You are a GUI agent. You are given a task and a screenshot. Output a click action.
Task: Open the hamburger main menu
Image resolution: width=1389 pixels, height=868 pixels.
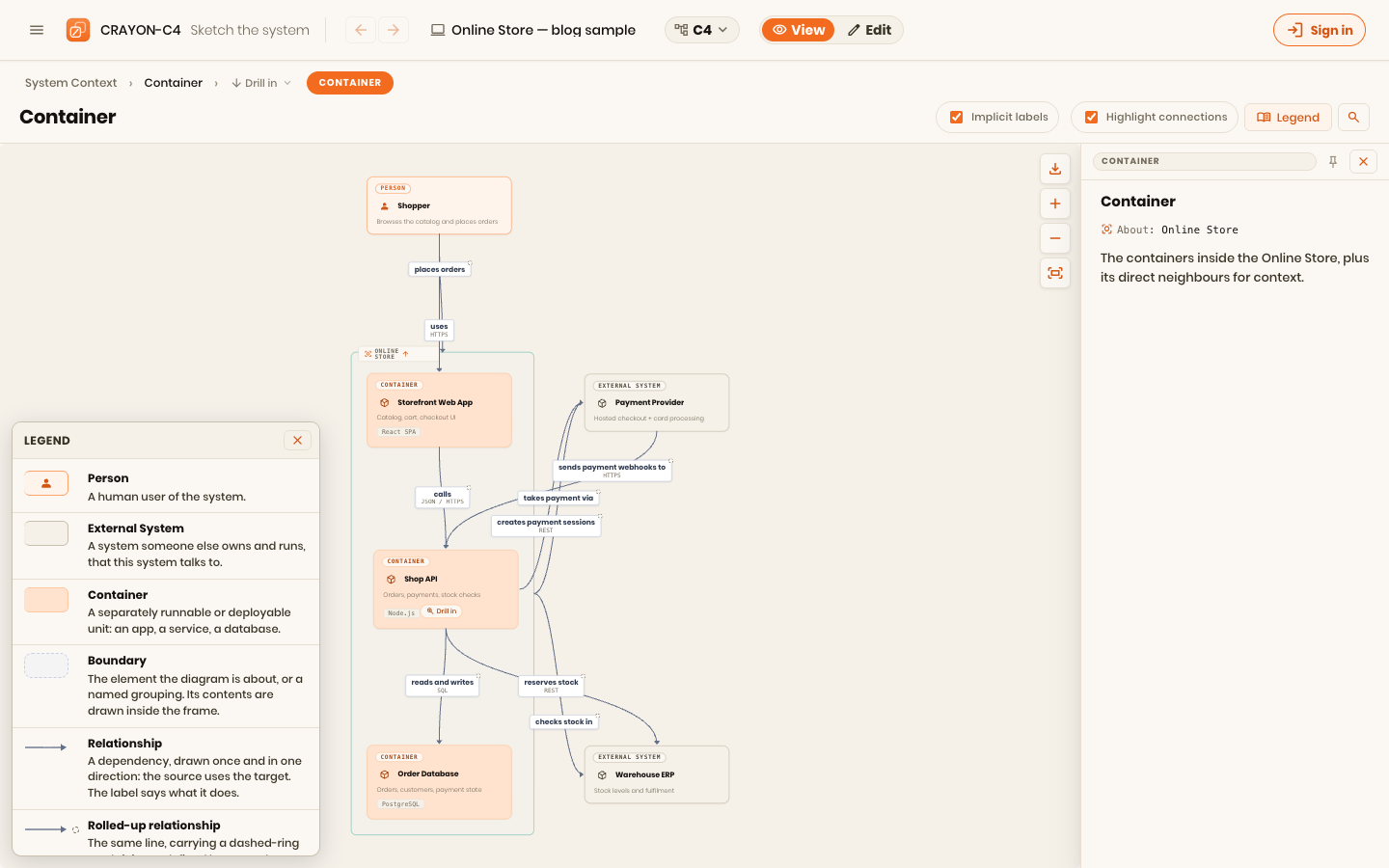pyautogui.click(x=37, y=30)
